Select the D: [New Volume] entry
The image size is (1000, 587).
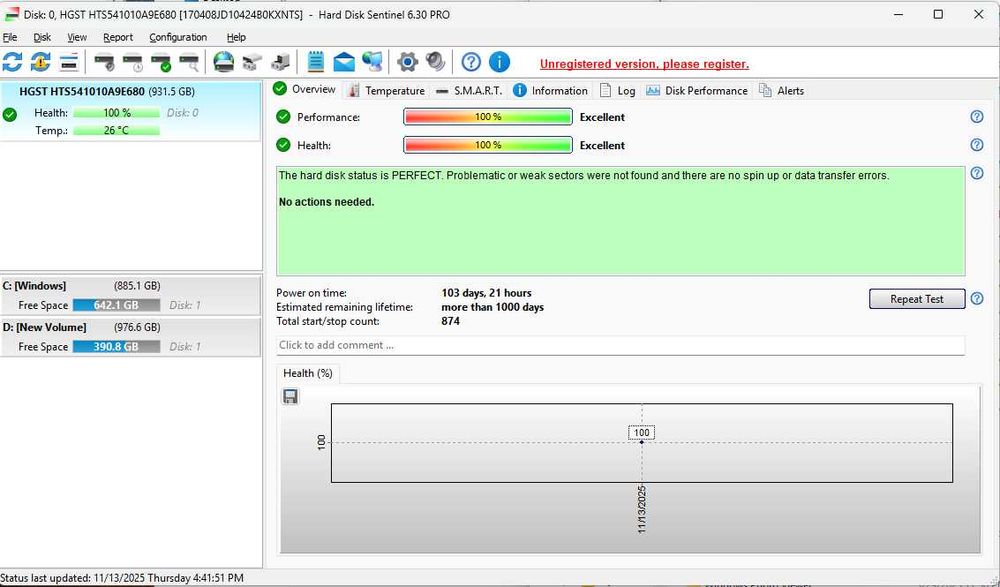[130, 337]
